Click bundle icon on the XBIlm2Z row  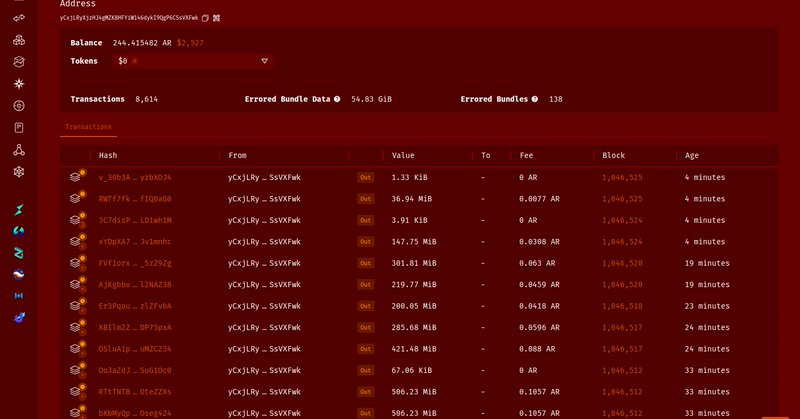point(77,327)
